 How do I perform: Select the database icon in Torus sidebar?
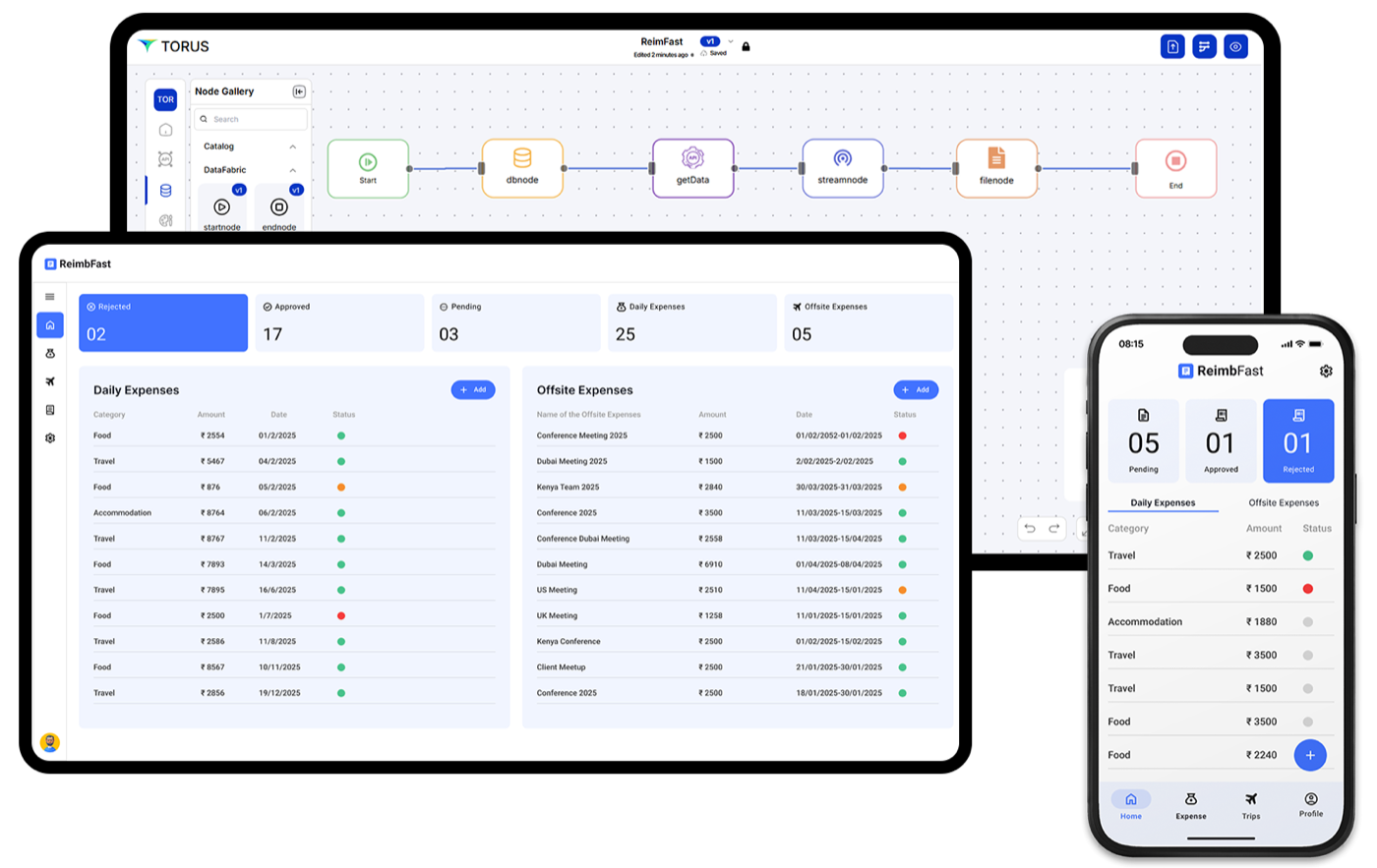[x=165, y=191]
